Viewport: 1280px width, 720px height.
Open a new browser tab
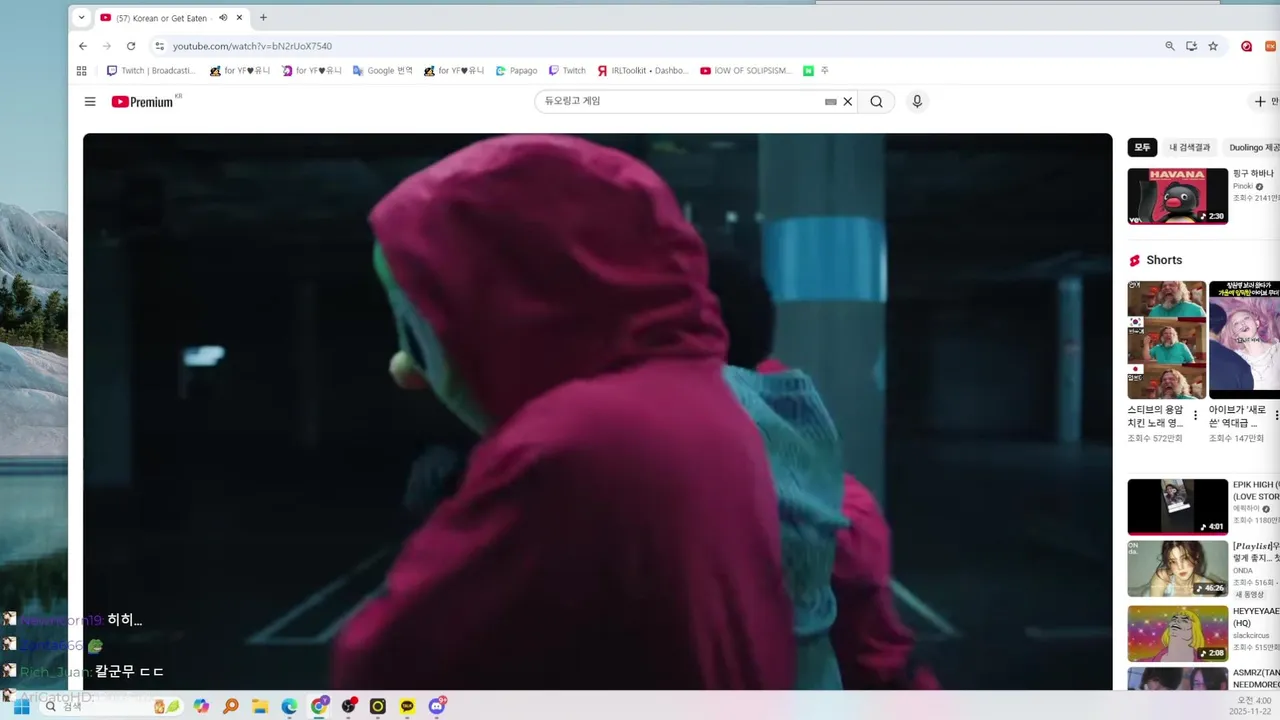click(263, 17)
